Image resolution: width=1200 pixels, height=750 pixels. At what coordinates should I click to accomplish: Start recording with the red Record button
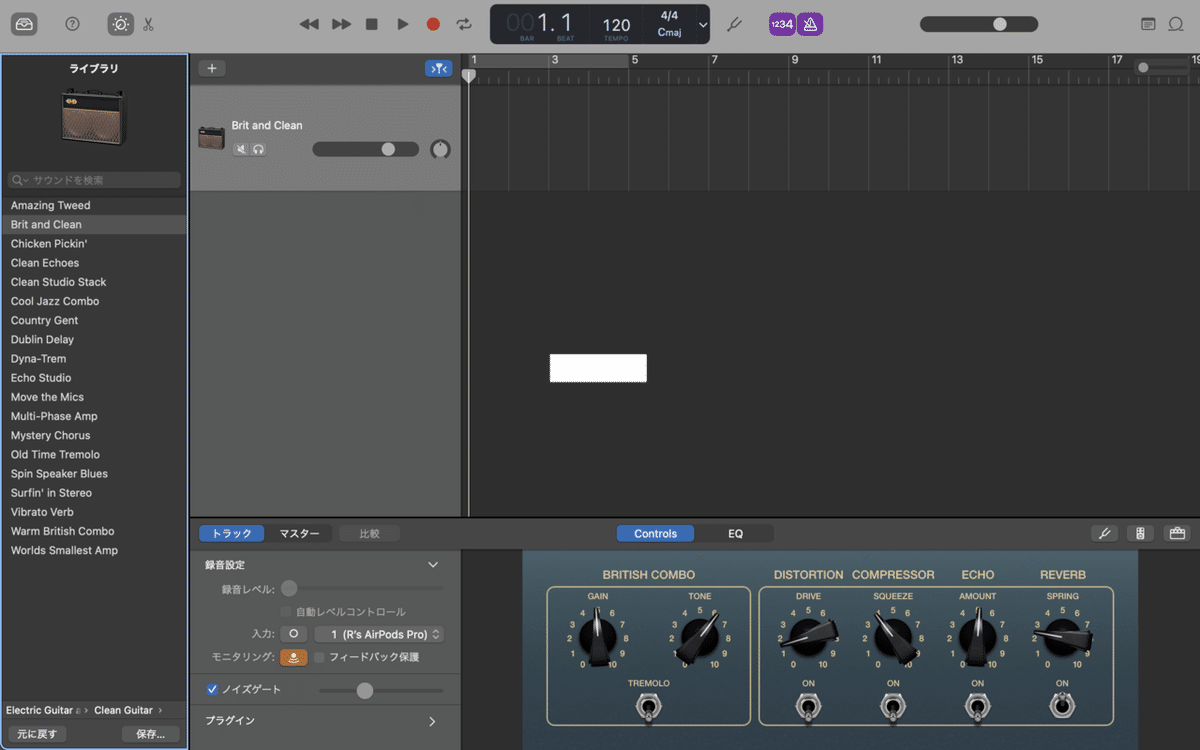[x=433, y=24]
